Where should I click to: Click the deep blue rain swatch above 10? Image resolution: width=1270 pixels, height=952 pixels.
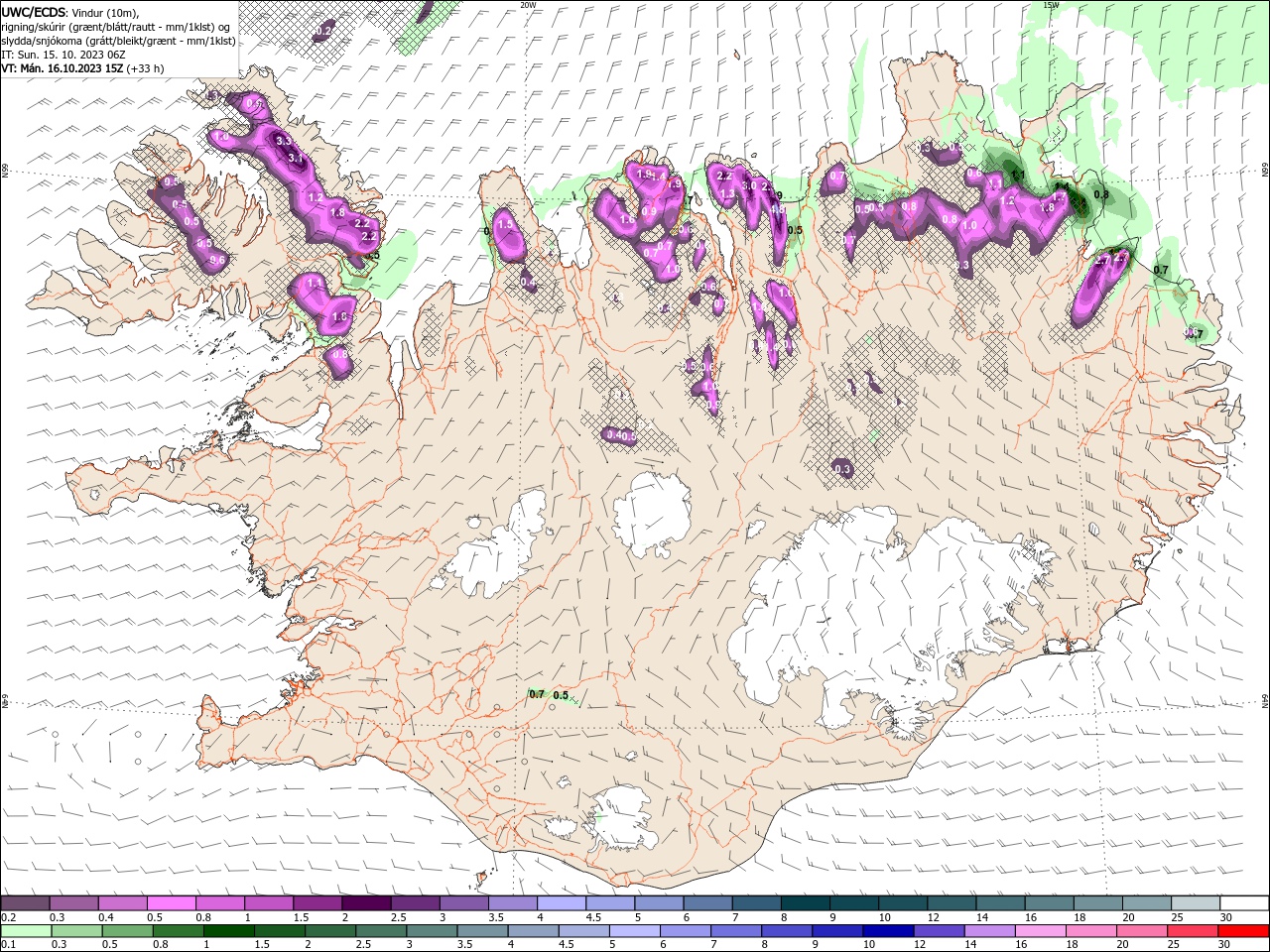pos(888,931)
